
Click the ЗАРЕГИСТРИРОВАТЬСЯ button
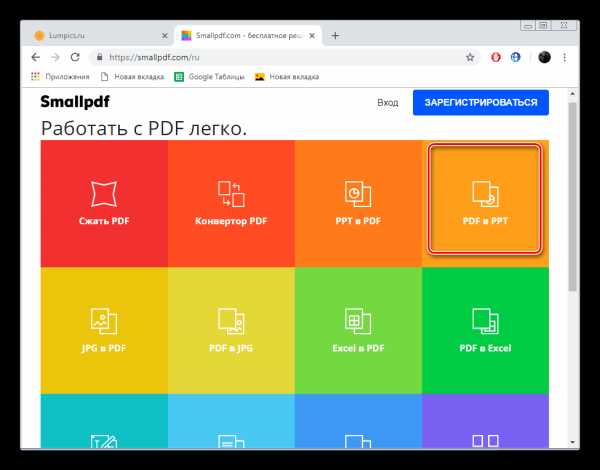481,103
